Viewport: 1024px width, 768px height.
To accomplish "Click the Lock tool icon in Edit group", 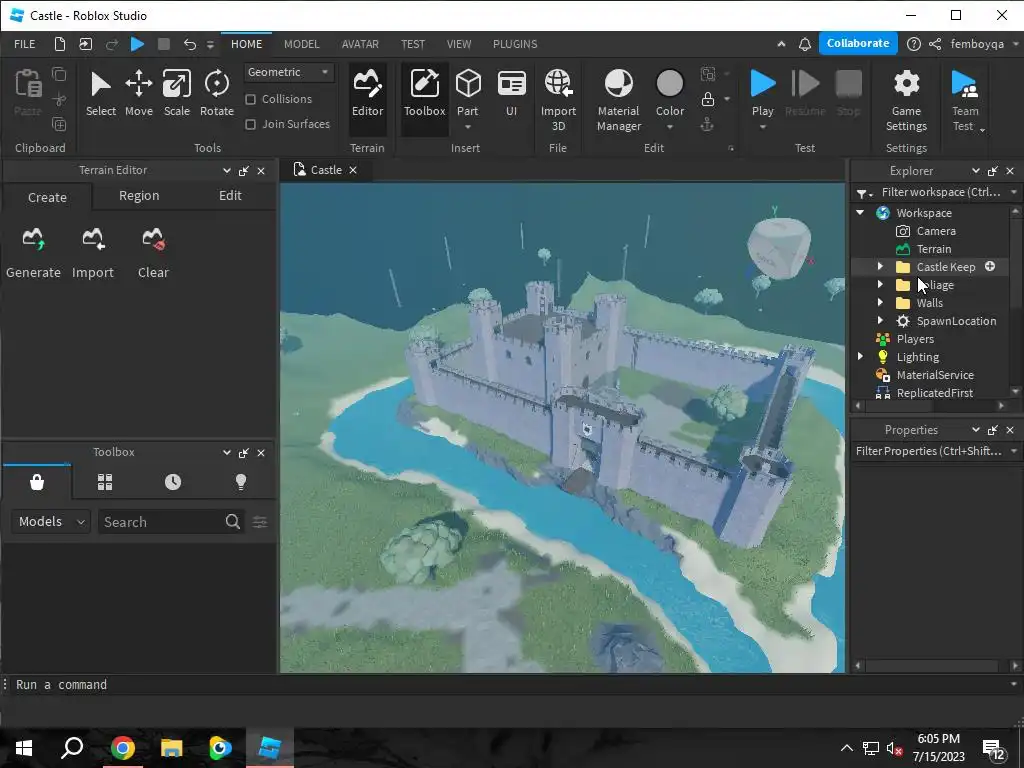I will pos(707,99).
